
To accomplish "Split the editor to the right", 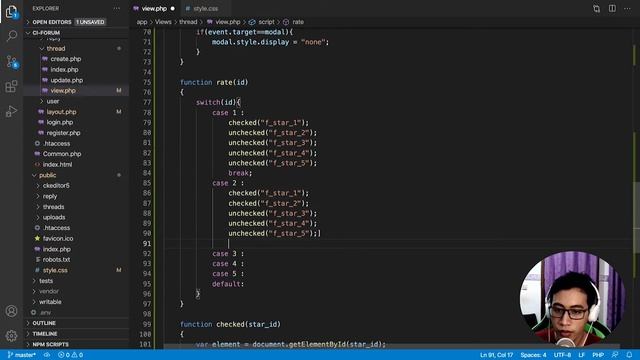I will [612, 9].
